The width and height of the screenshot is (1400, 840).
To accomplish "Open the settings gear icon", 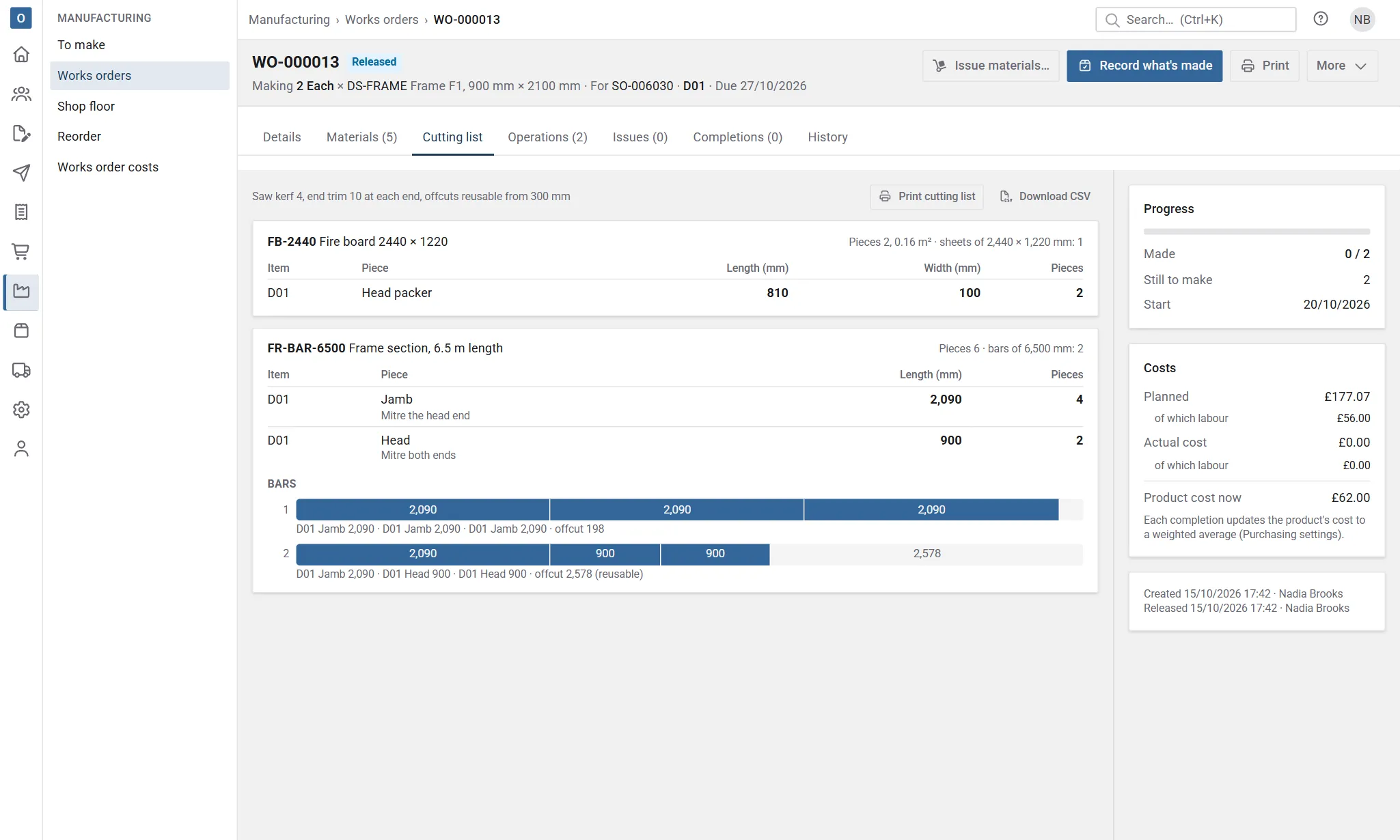I will coord(21,410).
